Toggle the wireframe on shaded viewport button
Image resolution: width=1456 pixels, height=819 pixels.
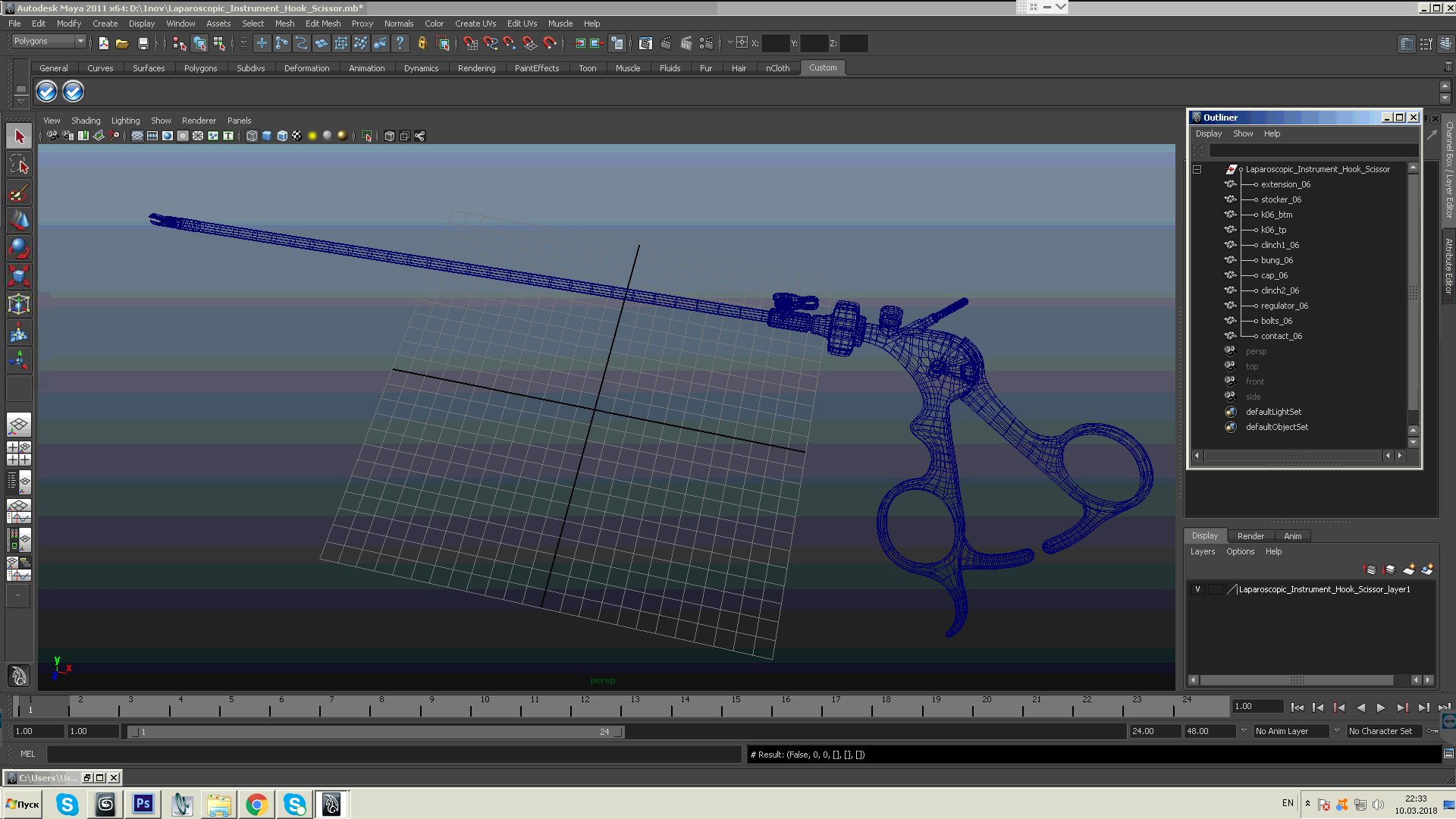pyautogui.click(x=282, y=136)
